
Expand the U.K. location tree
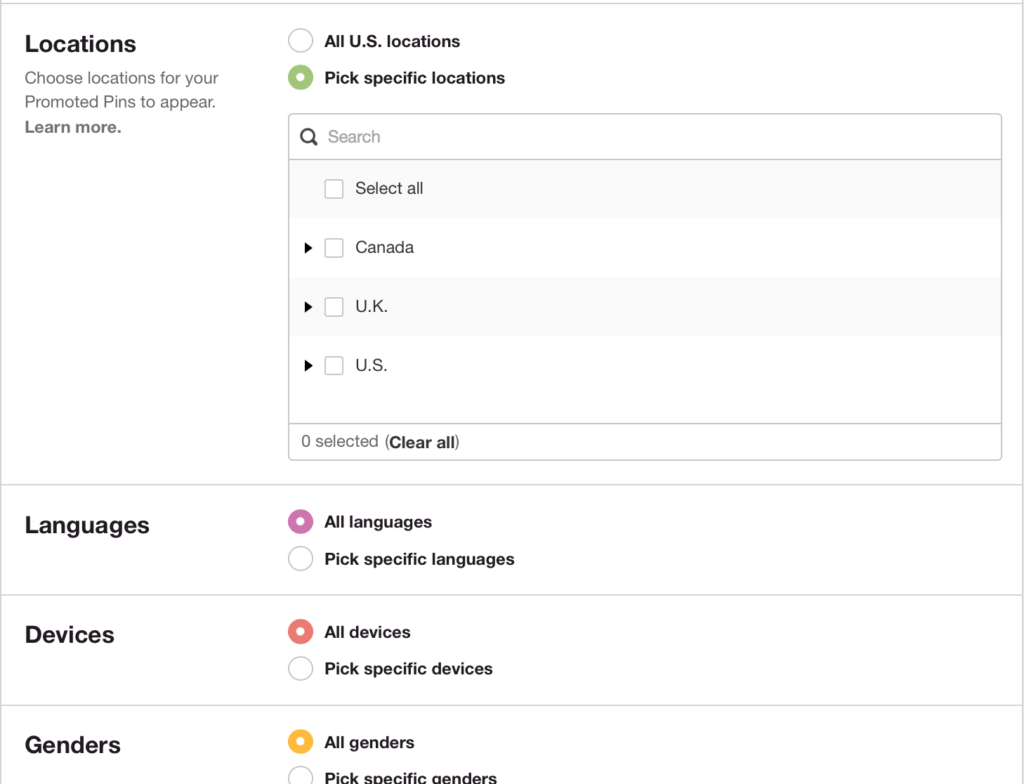coord(308,306)
